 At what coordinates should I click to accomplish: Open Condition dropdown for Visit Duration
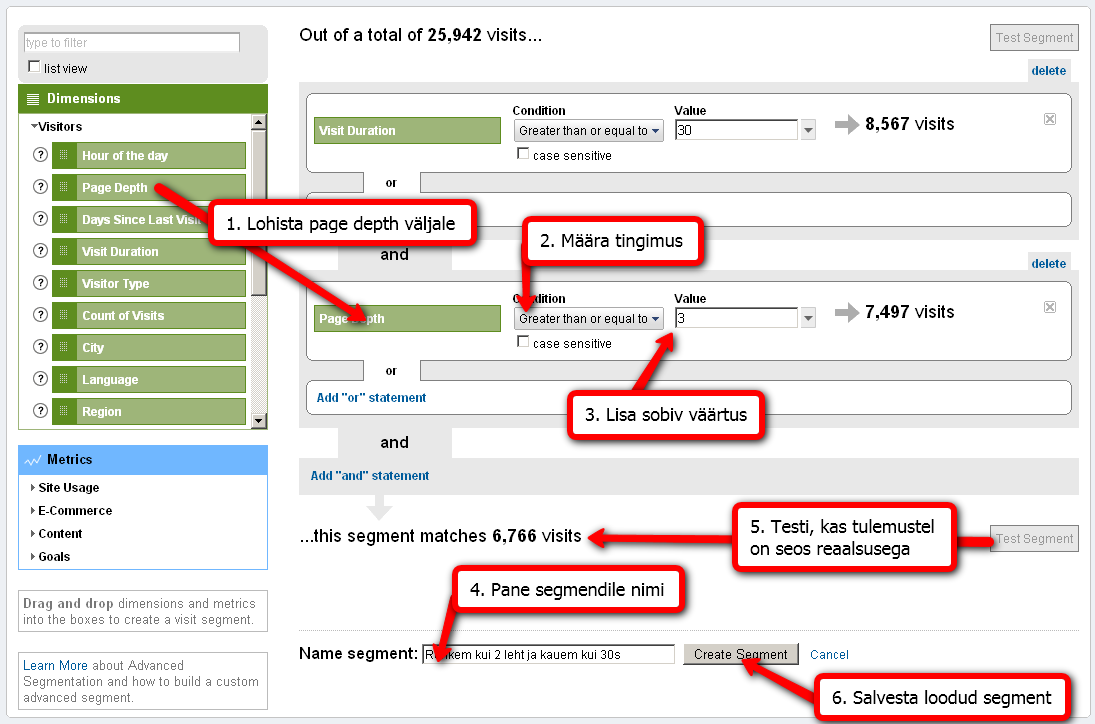pyautogui.click(x=589, y=131)
